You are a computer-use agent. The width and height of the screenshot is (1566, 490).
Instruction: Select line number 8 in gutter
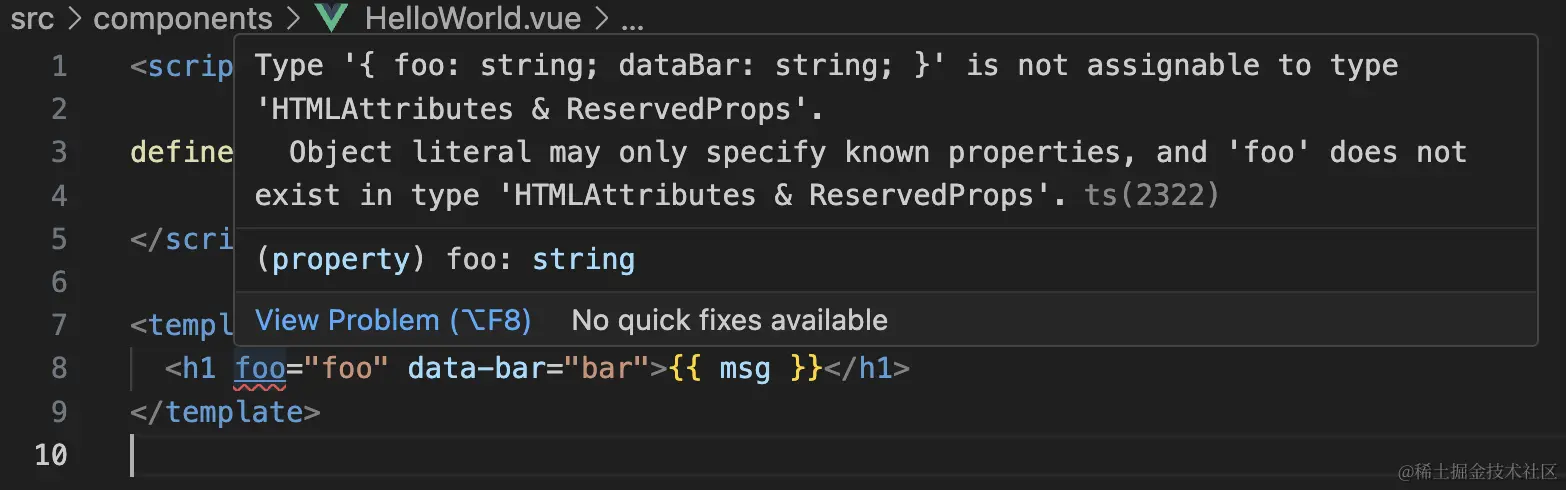(57, 368)
